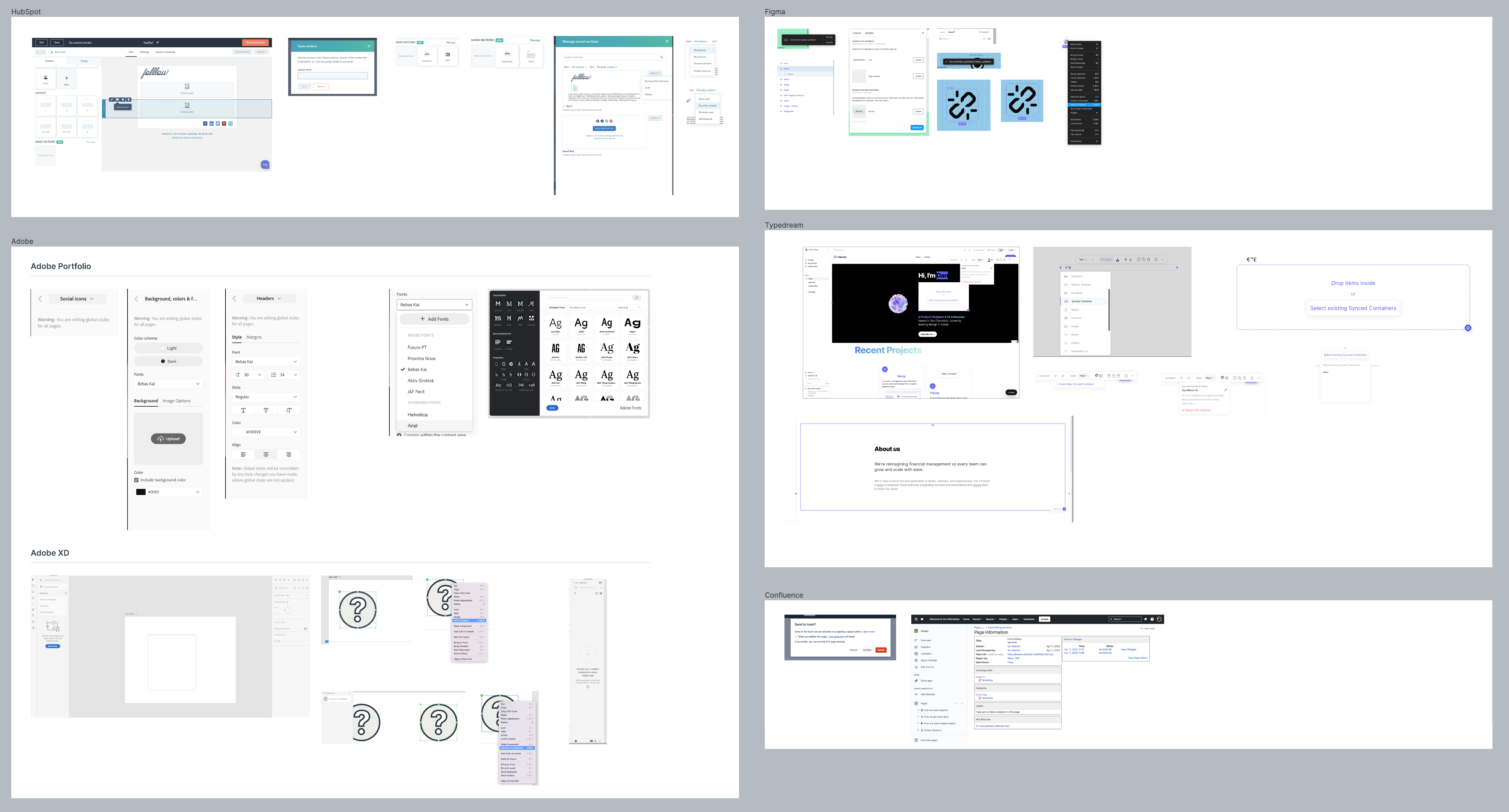Screen dimensions: 1509x812
Task: Select left-align icon under Align
Action: (243, 454)
